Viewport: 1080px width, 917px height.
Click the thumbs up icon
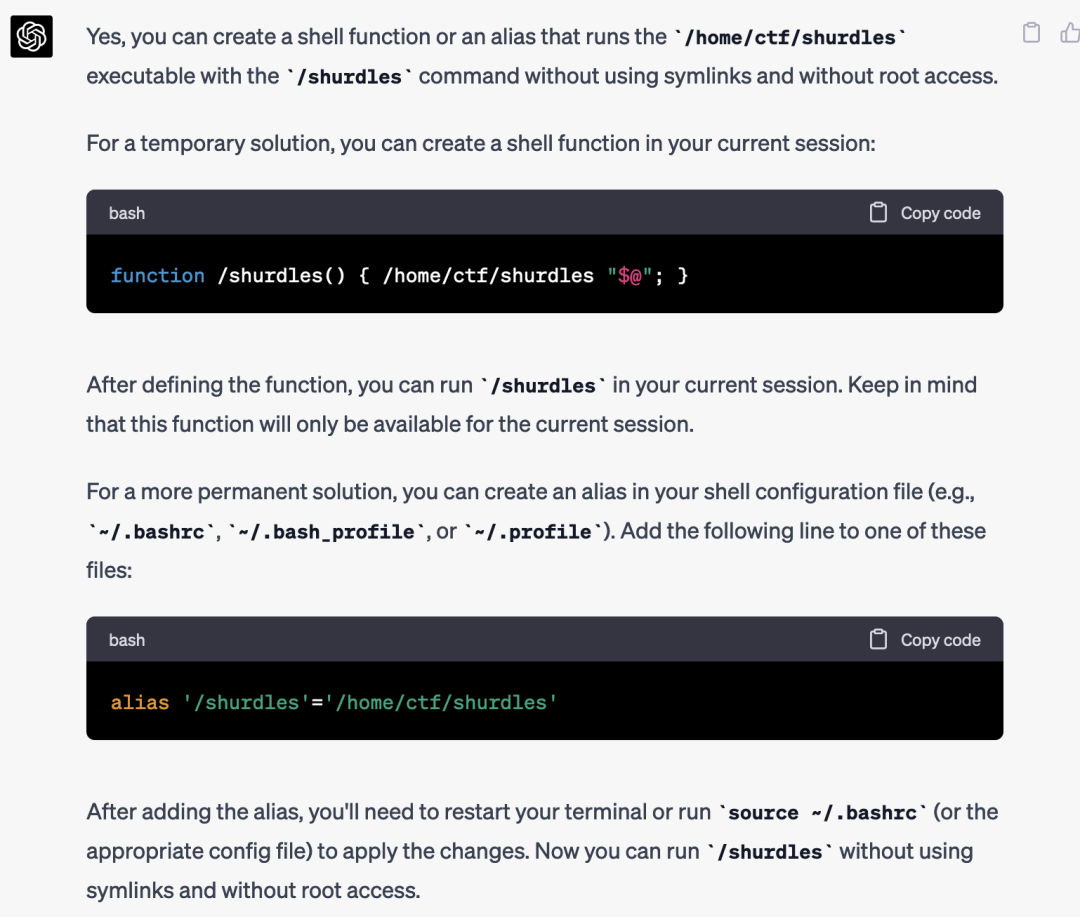pyautogui.click(x=1070, y=32)
